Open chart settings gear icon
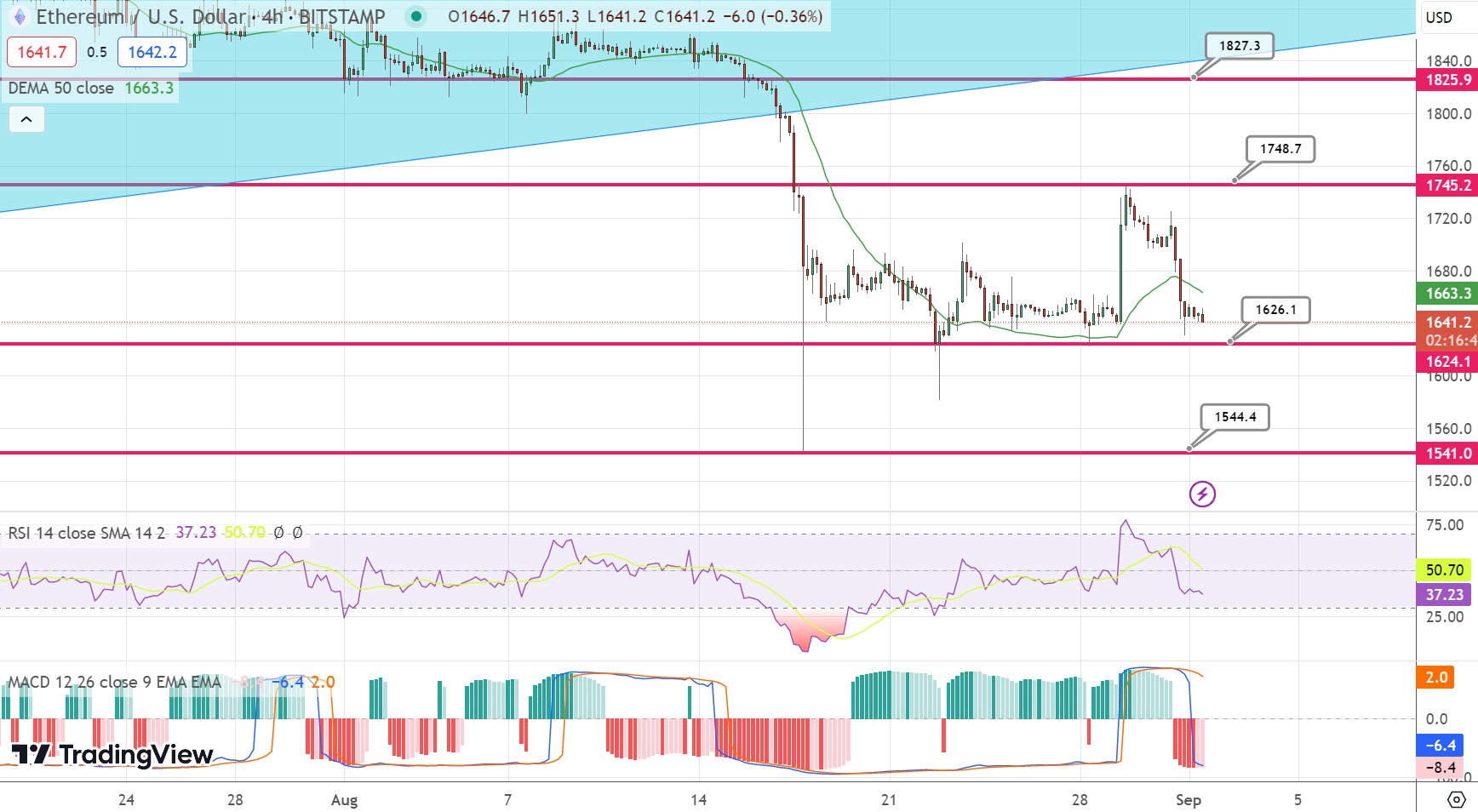The width and height of the screenshot is (1478, 812). coord(1457,799)
